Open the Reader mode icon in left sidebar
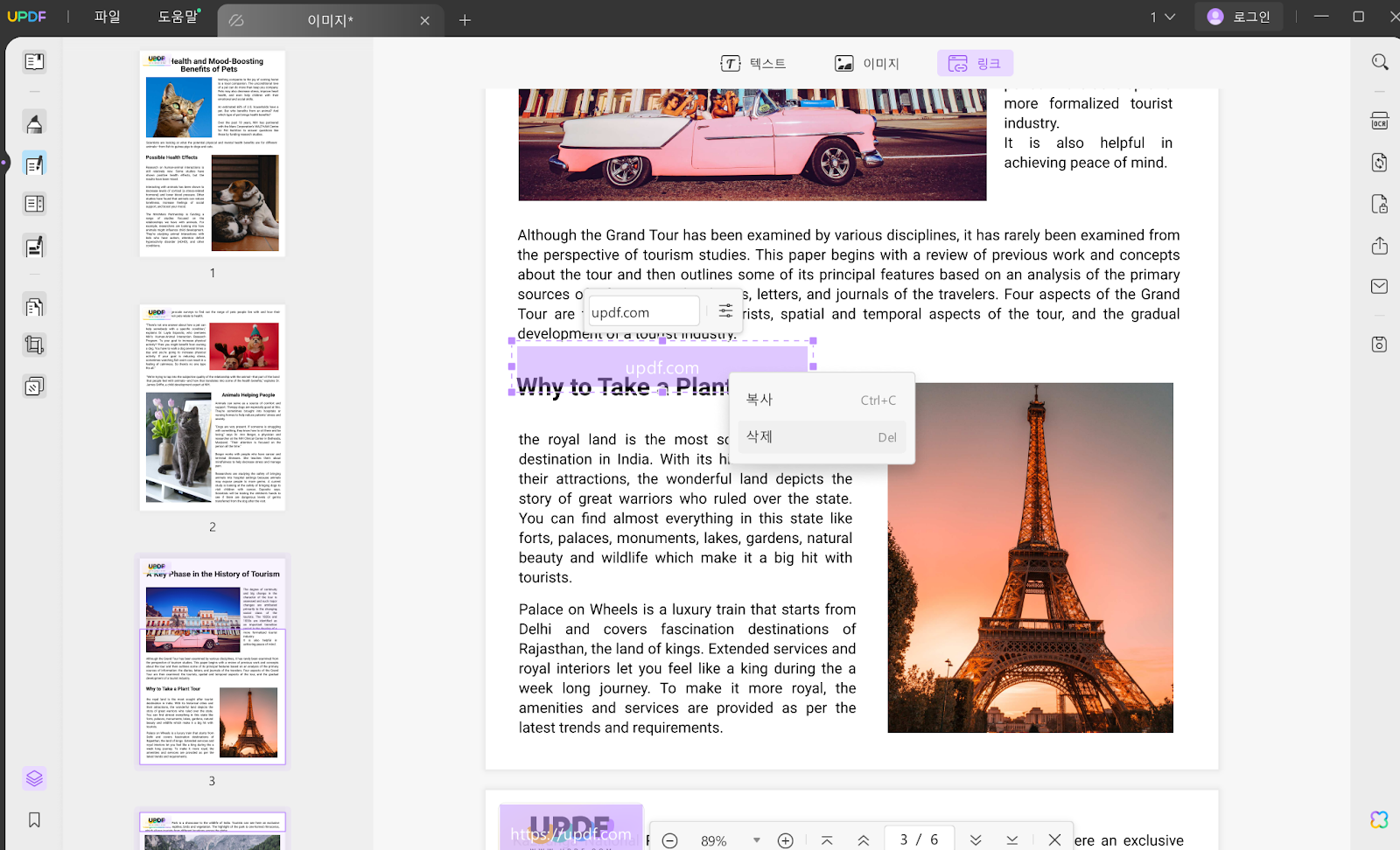 coord(34,62)
